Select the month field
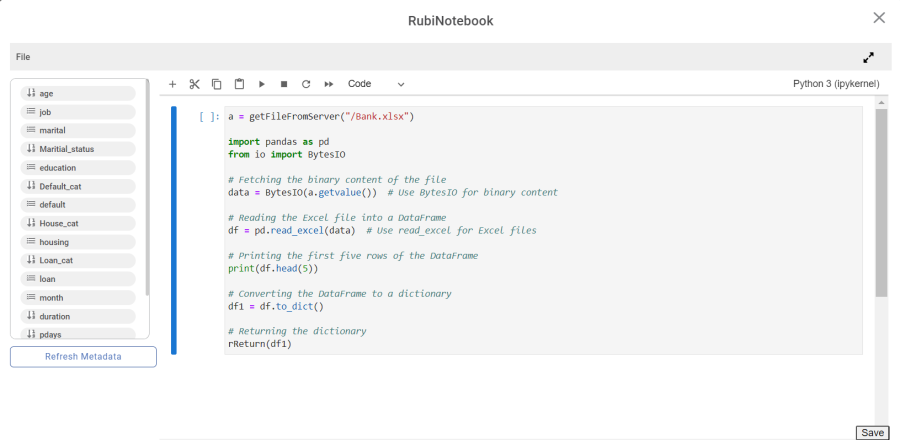Viewport: 900px width, 440px height. coord(78,298)
